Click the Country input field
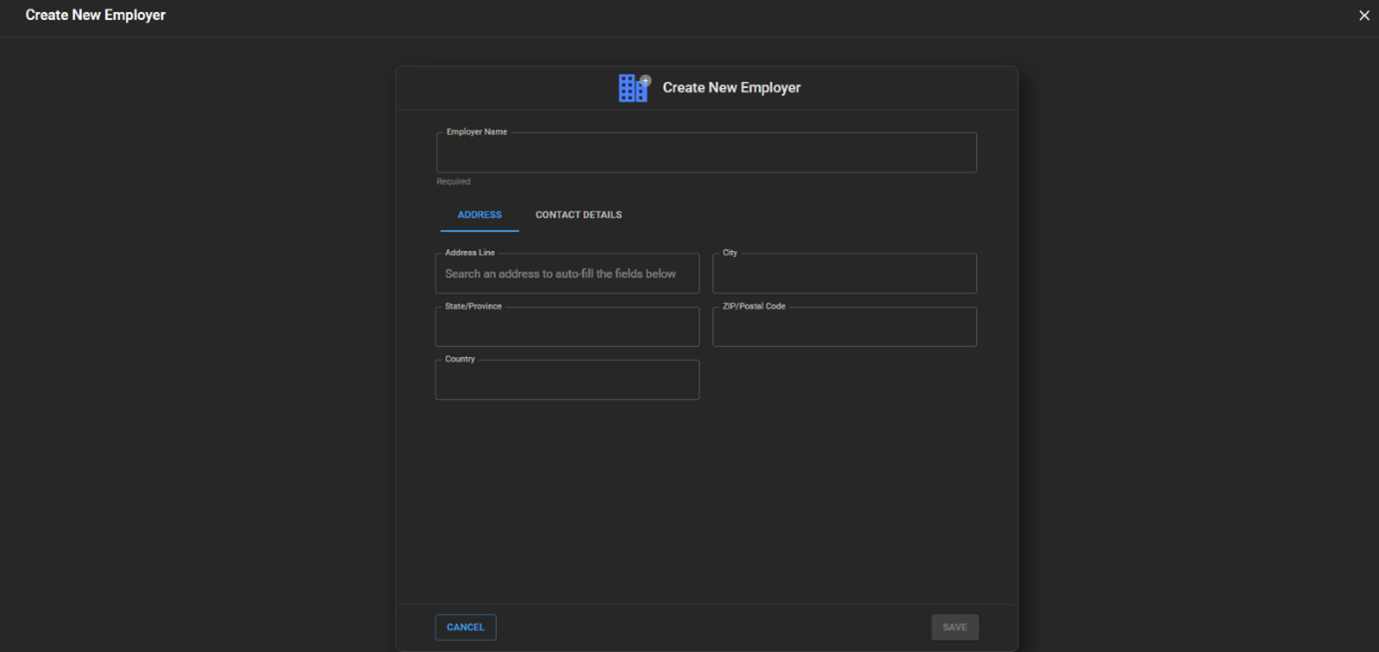The width and height of the screenshot is (1379, 652). tap(567, 381)
